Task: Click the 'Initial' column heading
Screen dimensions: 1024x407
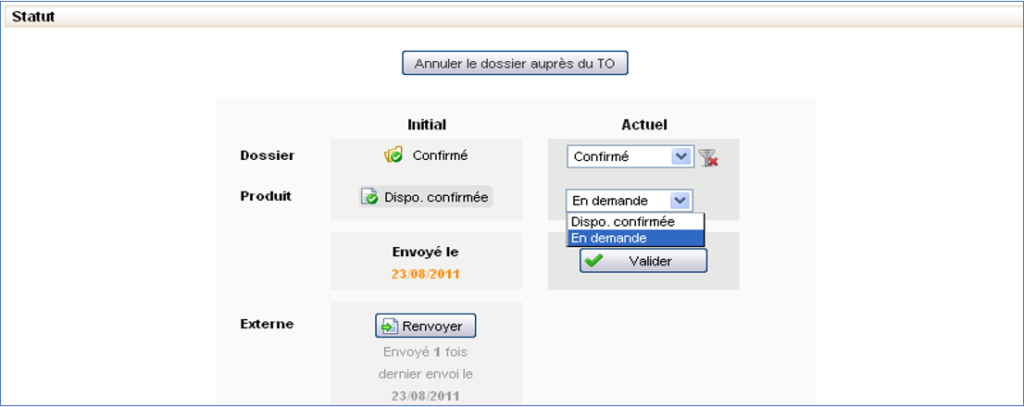Action: click(426, 125)
